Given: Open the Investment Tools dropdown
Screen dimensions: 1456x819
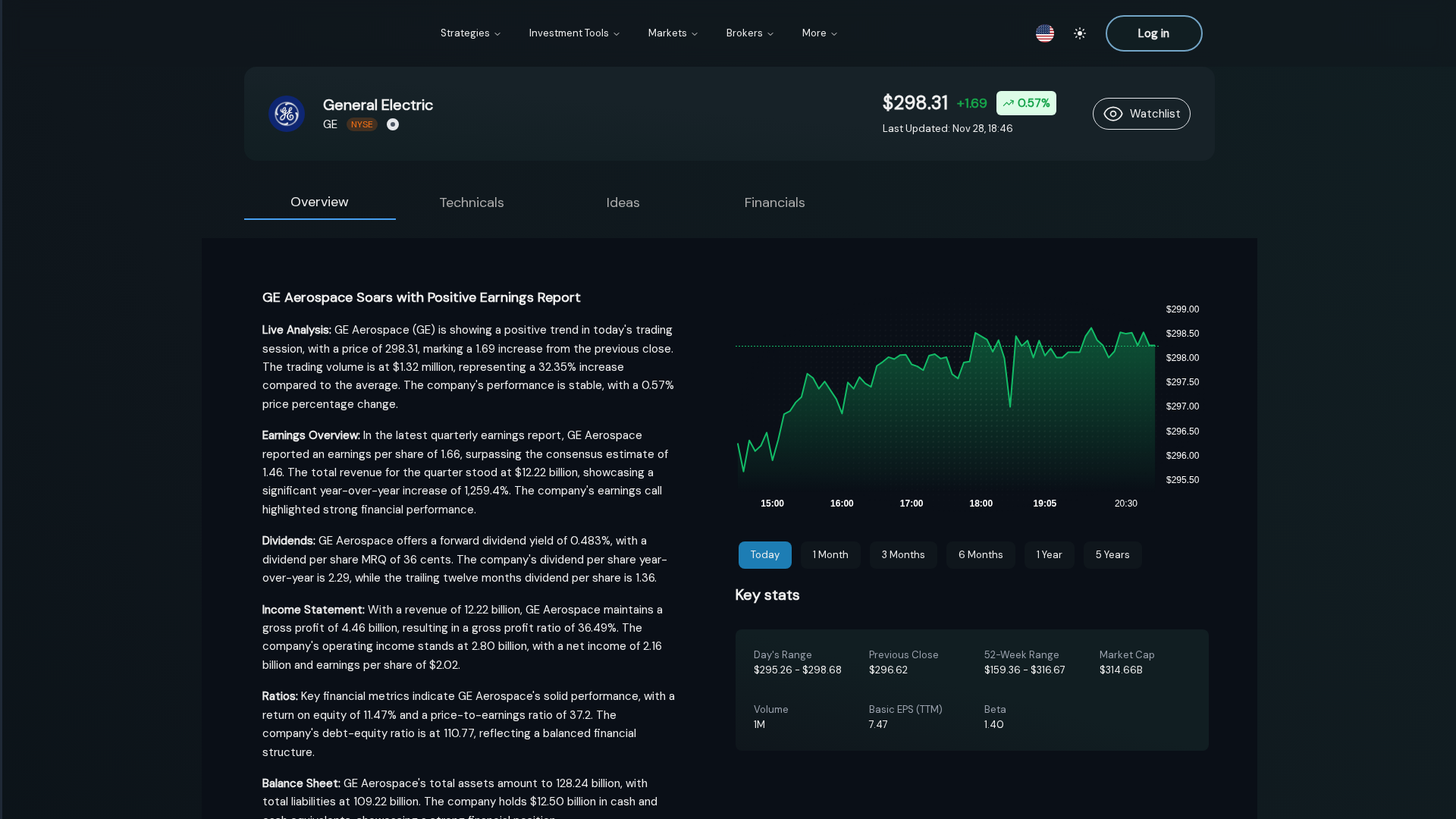Looking at the screenshot, I should tap(574, 33).
